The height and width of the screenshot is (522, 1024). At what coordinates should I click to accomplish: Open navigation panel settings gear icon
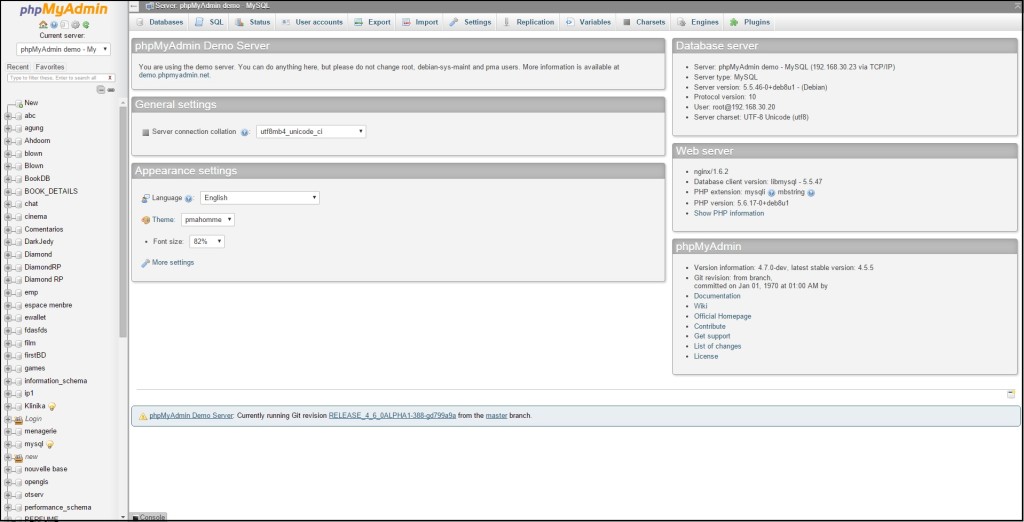(75, 24)
